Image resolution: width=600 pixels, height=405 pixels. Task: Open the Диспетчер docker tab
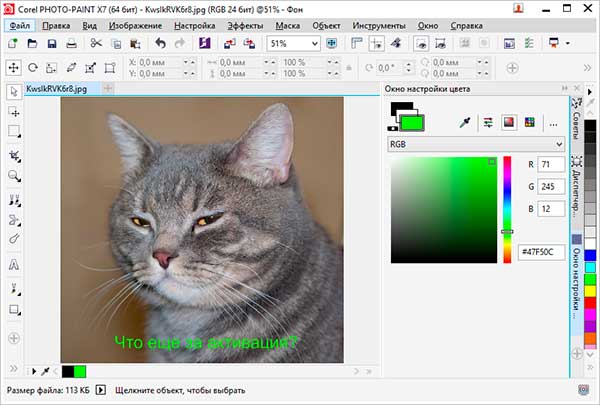(x=576, y=190)
